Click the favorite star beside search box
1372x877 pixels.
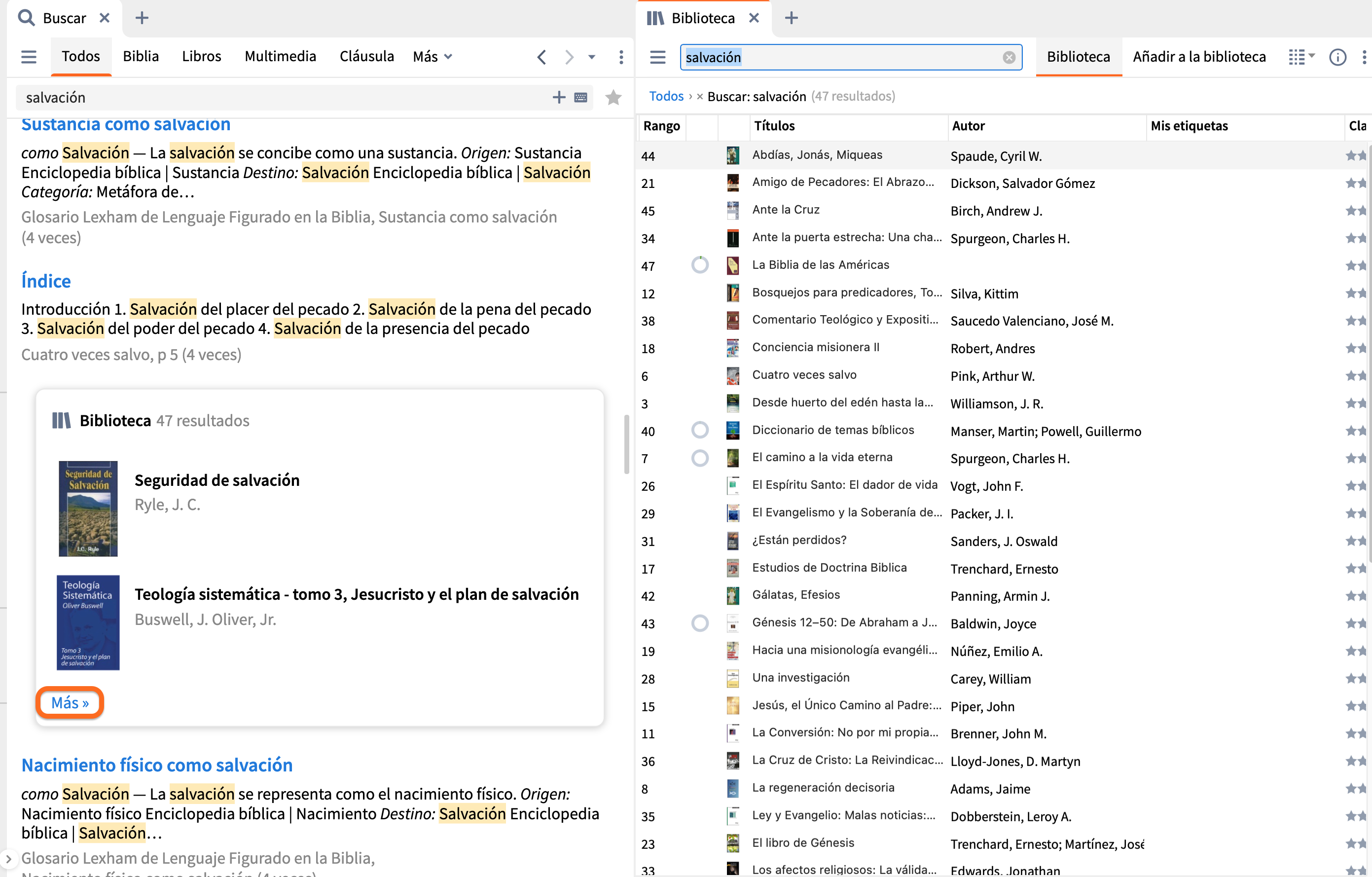click(613, 98)
